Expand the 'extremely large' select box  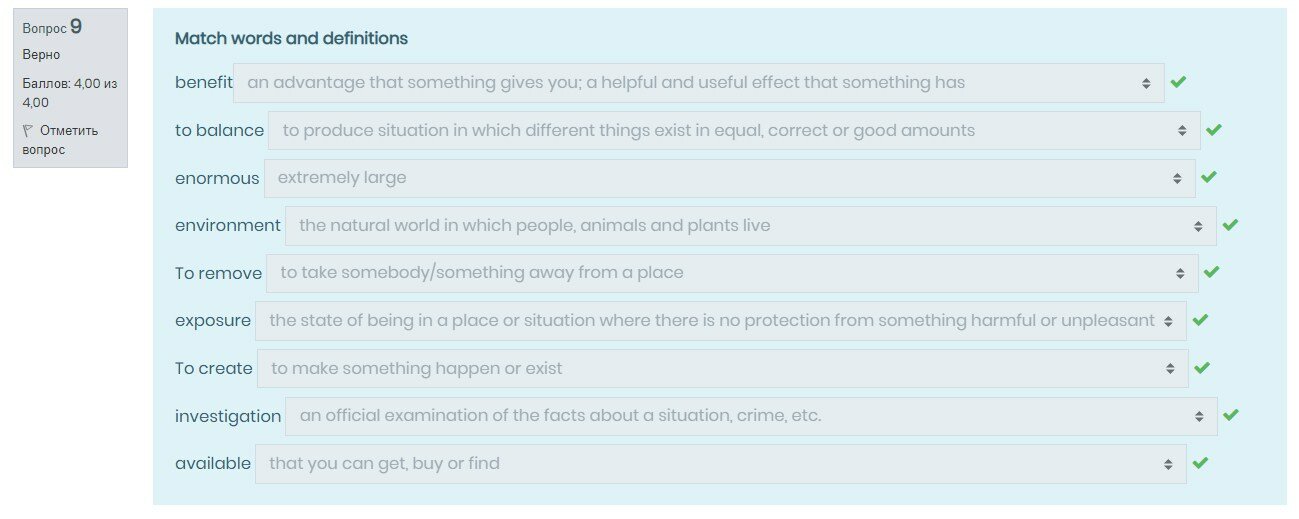(729, 178)
